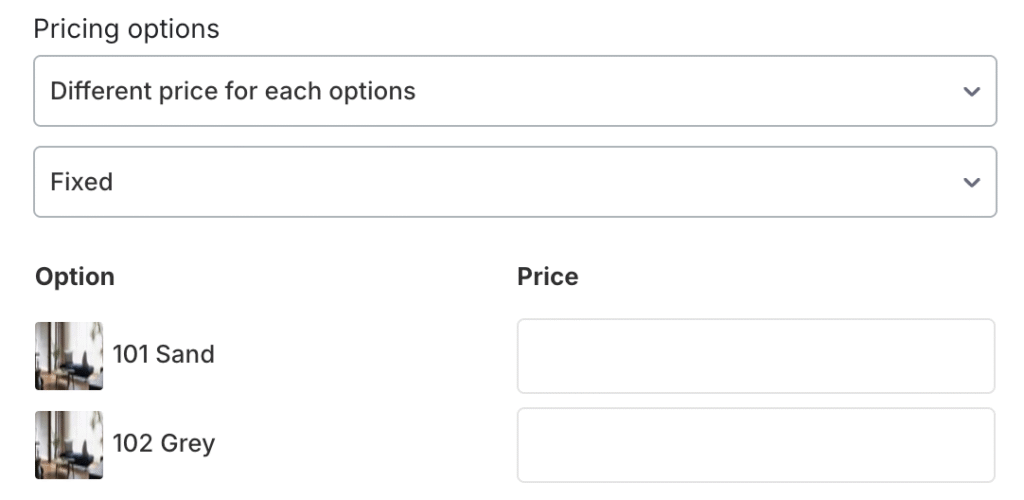Image resolution: width=1024 pixels, height=500 pixels.
Task: Click the chevron on the pricing options selector
Action: coord(972,91)
